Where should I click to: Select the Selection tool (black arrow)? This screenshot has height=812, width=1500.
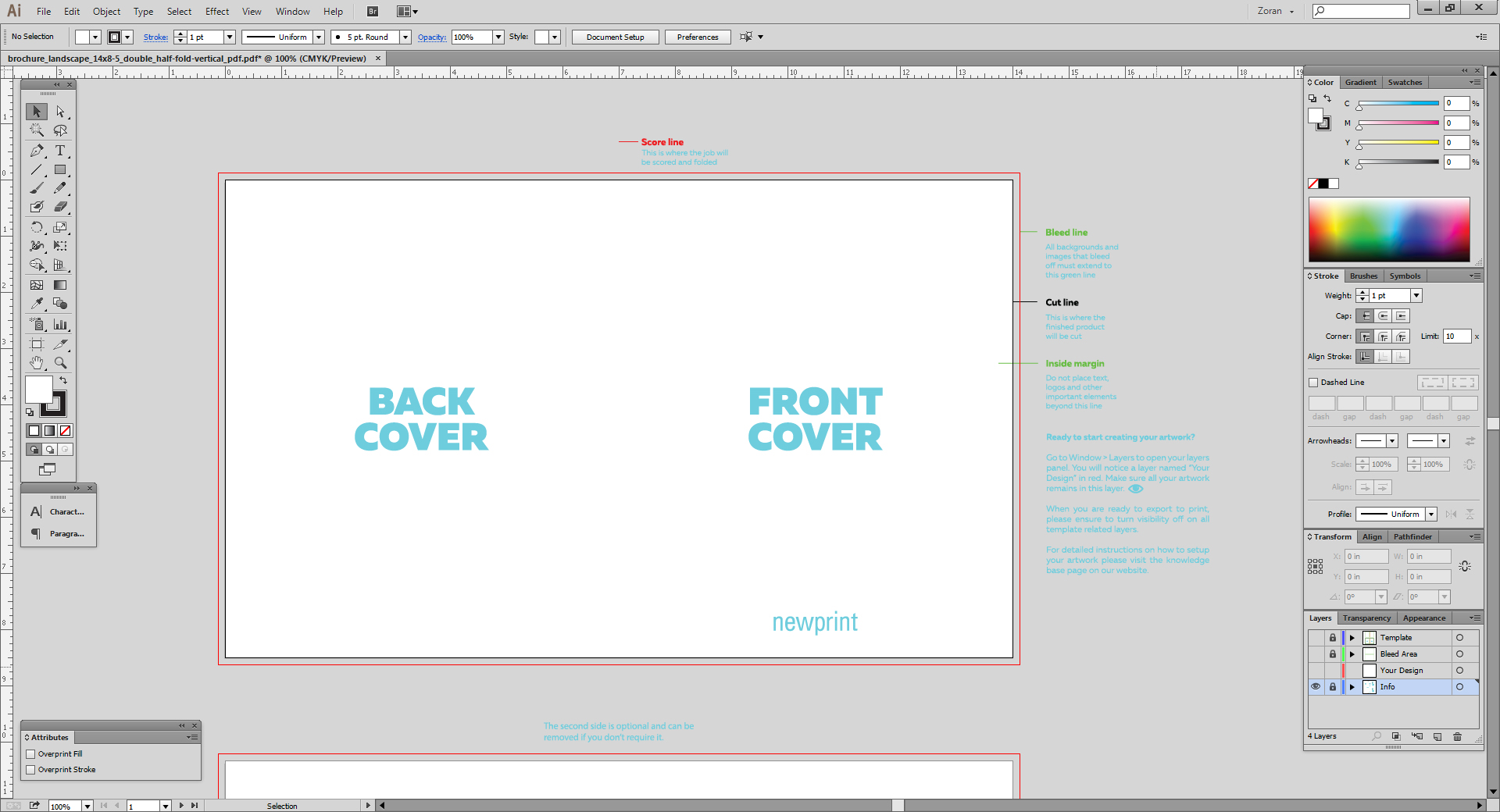click(36, 112)
